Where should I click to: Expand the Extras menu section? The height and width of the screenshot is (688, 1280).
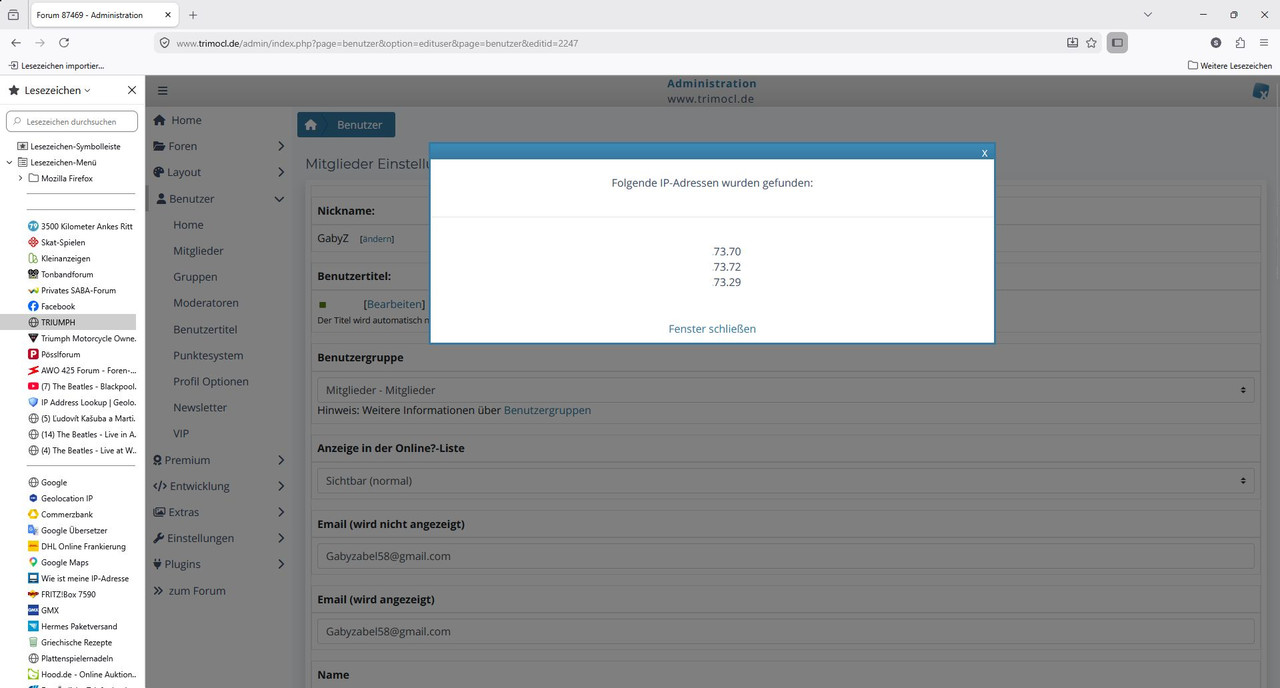tap(218, 512)
